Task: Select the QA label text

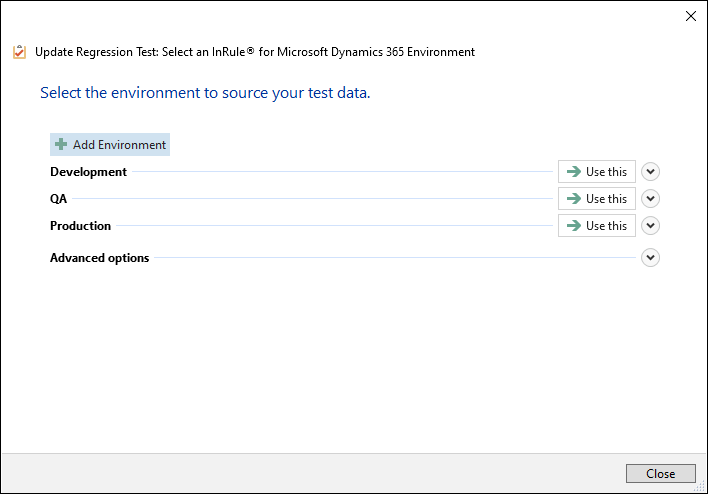Action: 58,199
